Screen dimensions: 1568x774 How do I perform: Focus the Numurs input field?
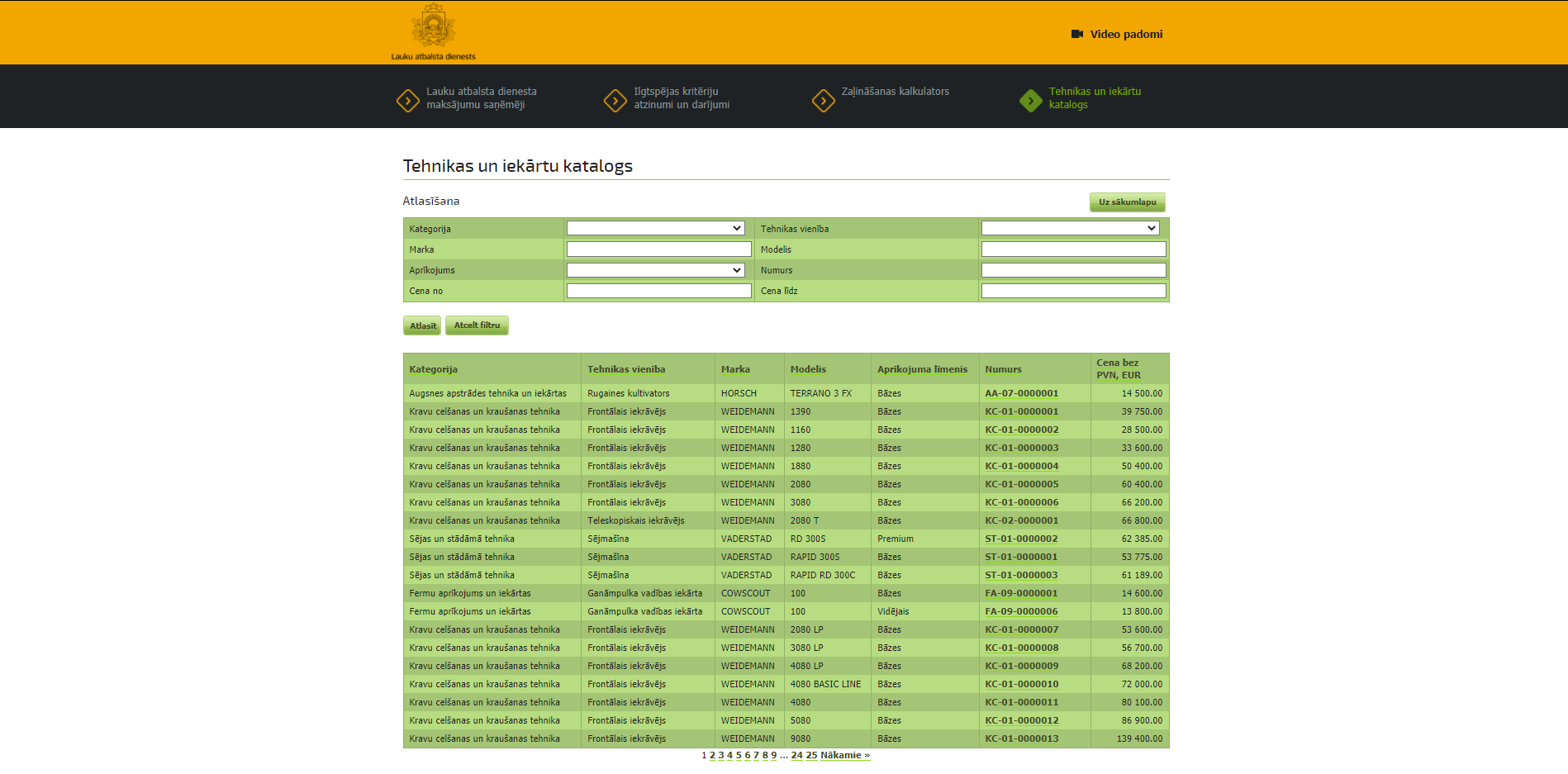point(1074,270)
